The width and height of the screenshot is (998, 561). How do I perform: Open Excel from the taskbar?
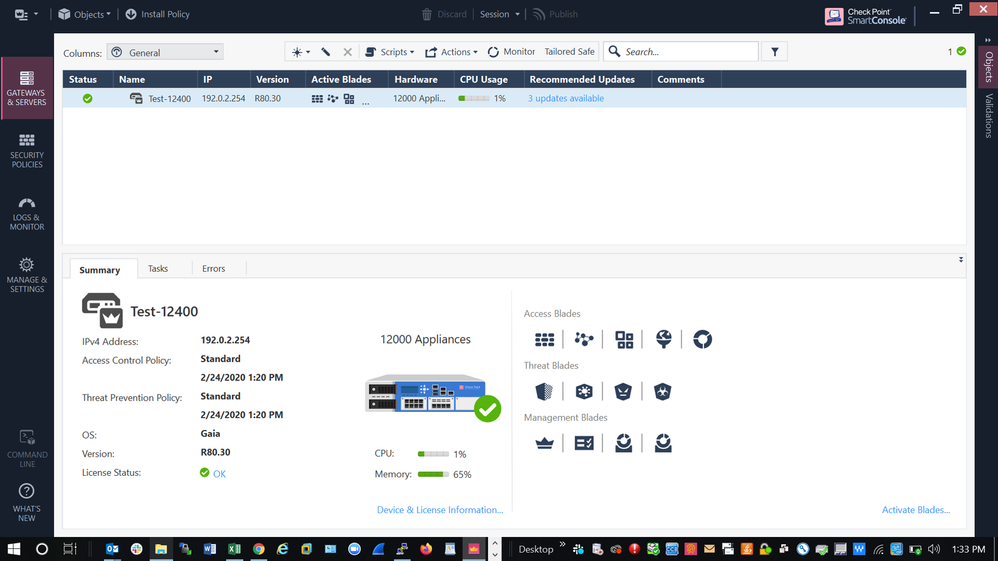coord(234,549)
